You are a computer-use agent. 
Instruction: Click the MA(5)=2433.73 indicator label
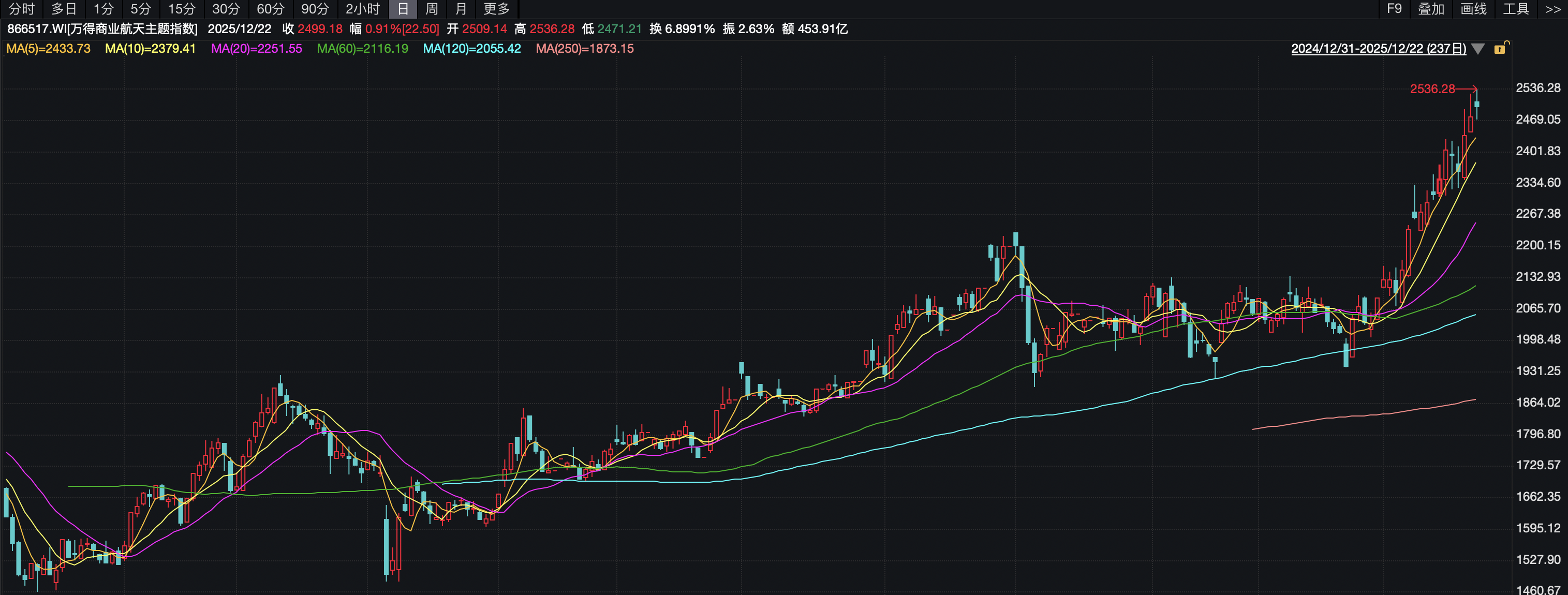tap(48, 49)
